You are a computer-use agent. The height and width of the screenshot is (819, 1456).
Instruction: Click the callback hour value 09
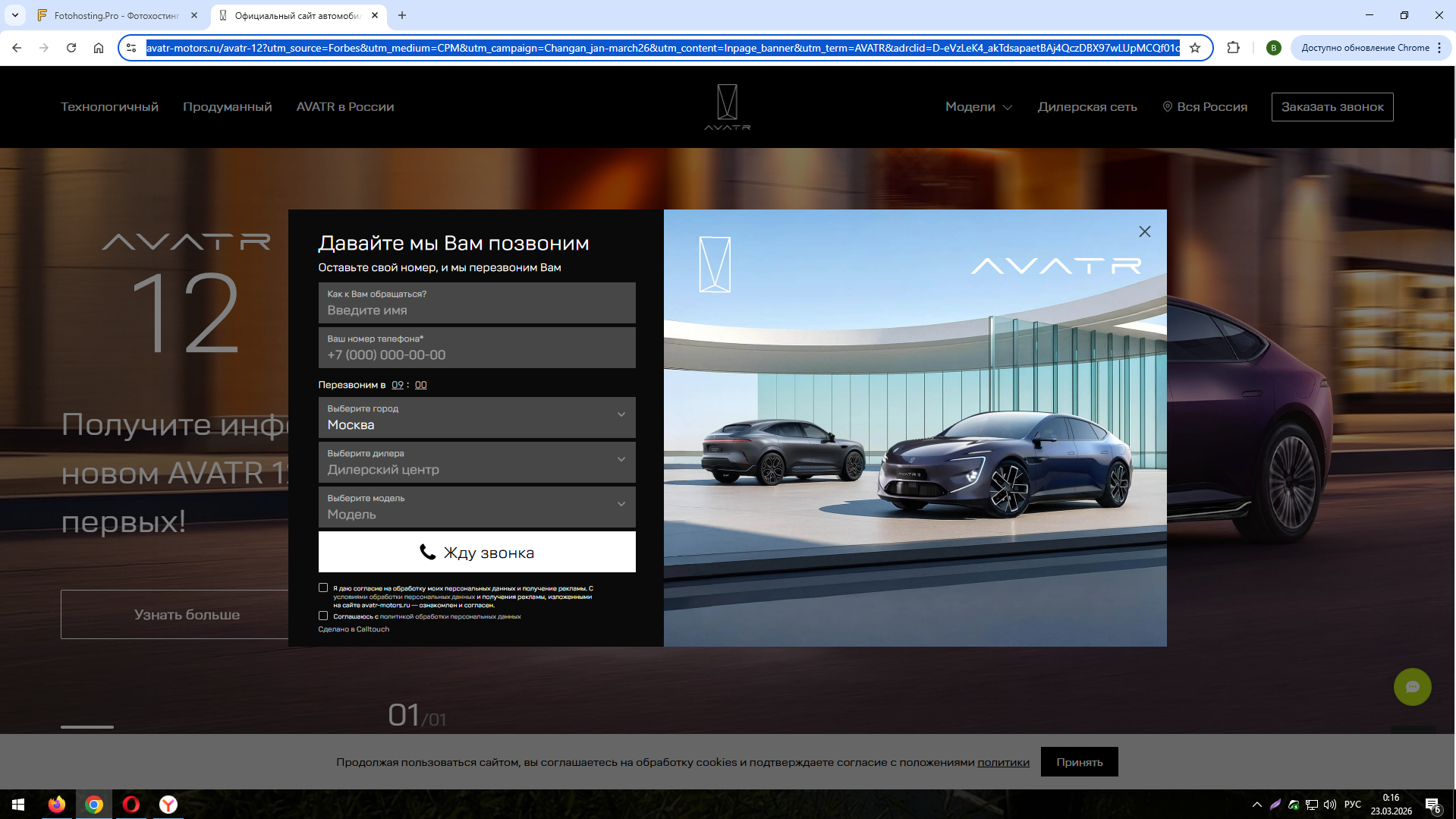398,385
